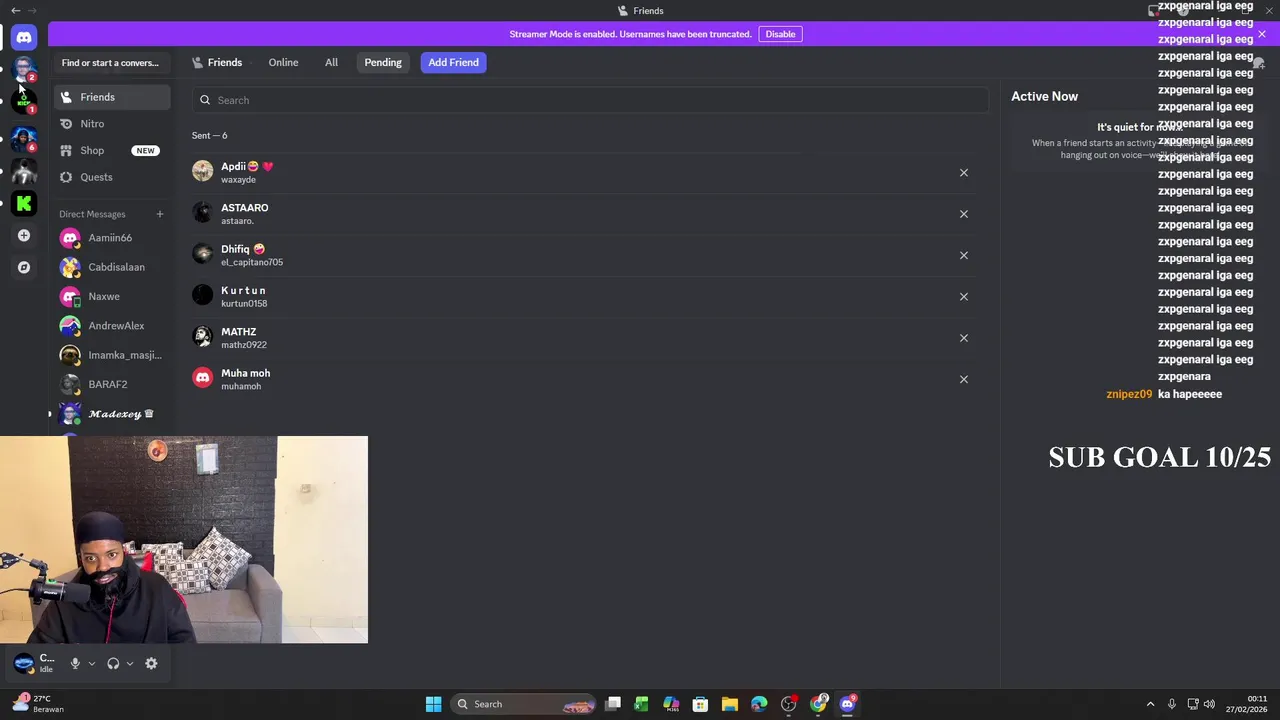The image size is (1280, 720).
Task: Open Google Chrome from taskbar
Action: click(819, 704)
